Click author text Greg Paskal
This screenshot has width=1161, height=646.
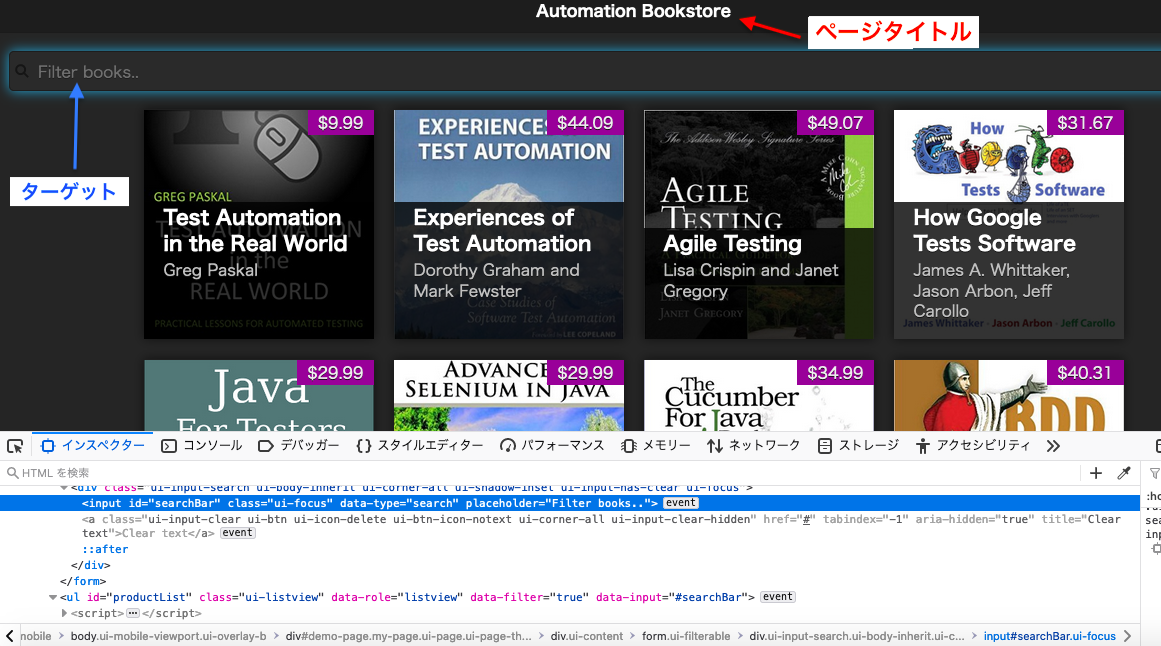pyautogui.click(x=210, y=270)
